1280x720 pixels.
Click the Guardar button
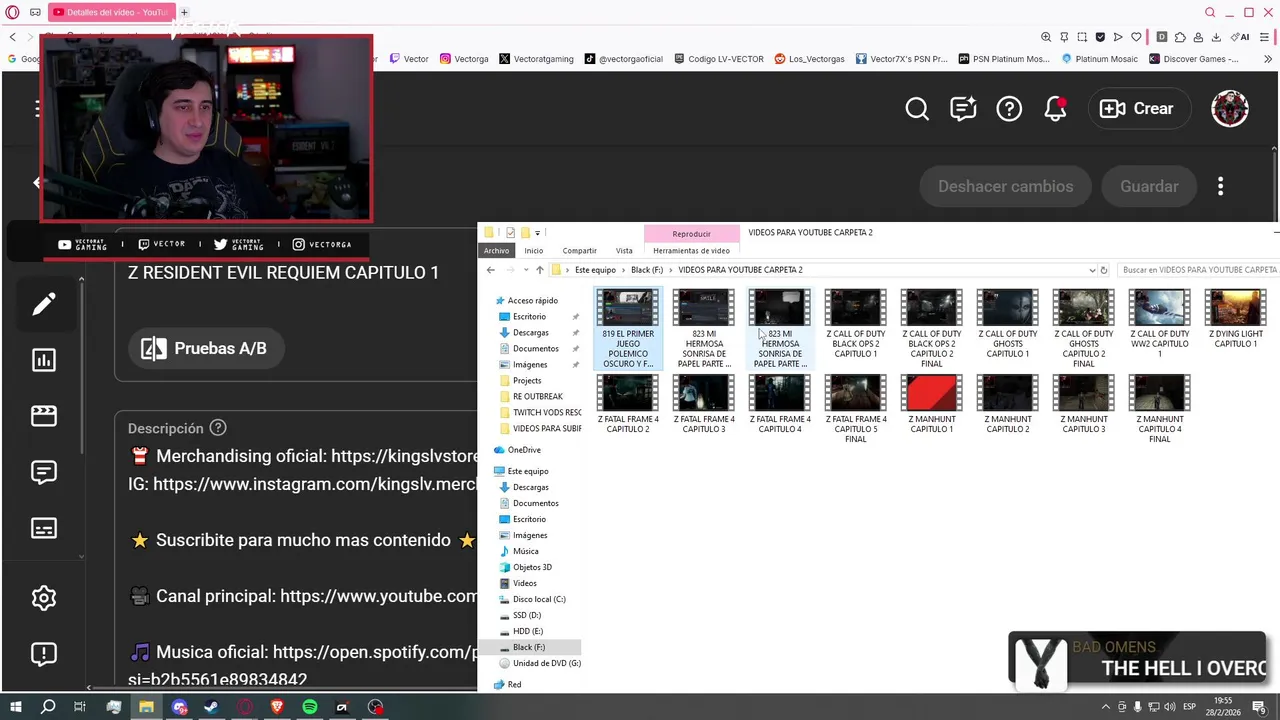1149,186
